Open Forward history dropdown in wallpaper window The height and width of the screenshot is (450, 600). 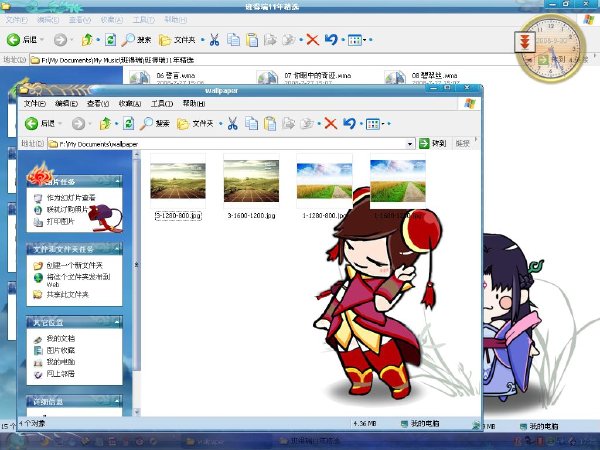(90, 123)
